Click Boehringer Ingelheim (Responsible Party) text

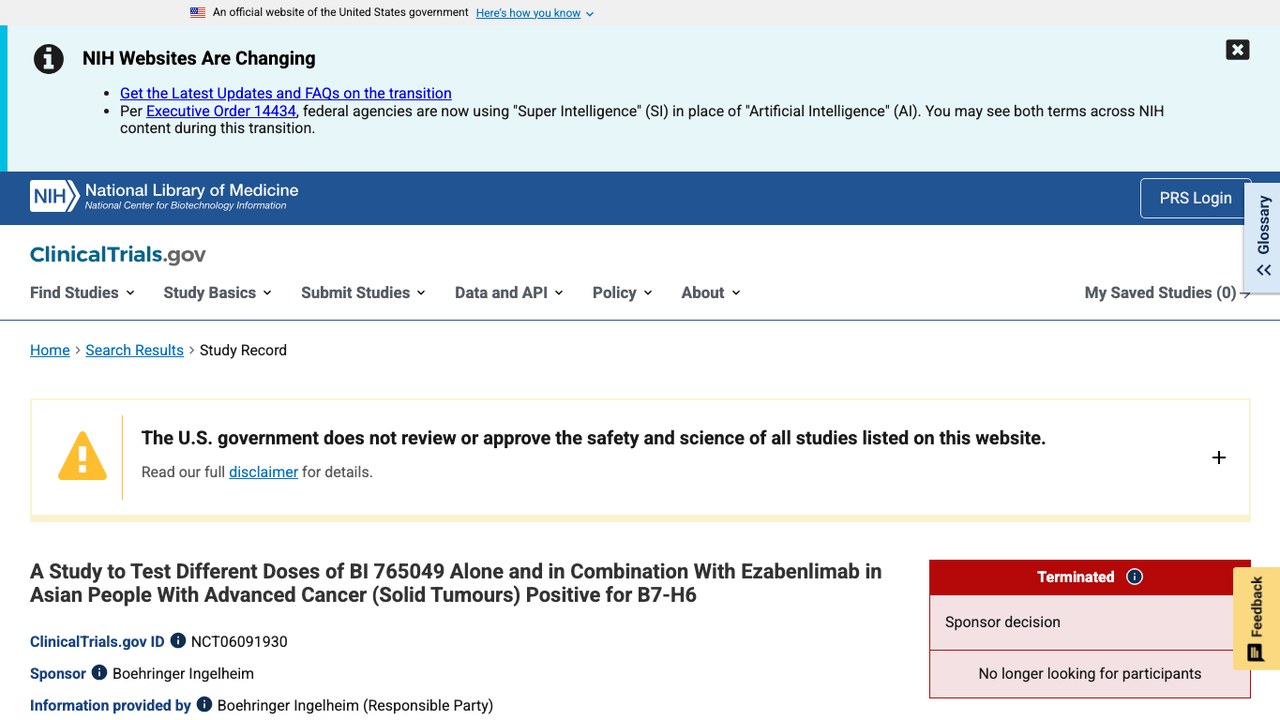coord(355,705)
